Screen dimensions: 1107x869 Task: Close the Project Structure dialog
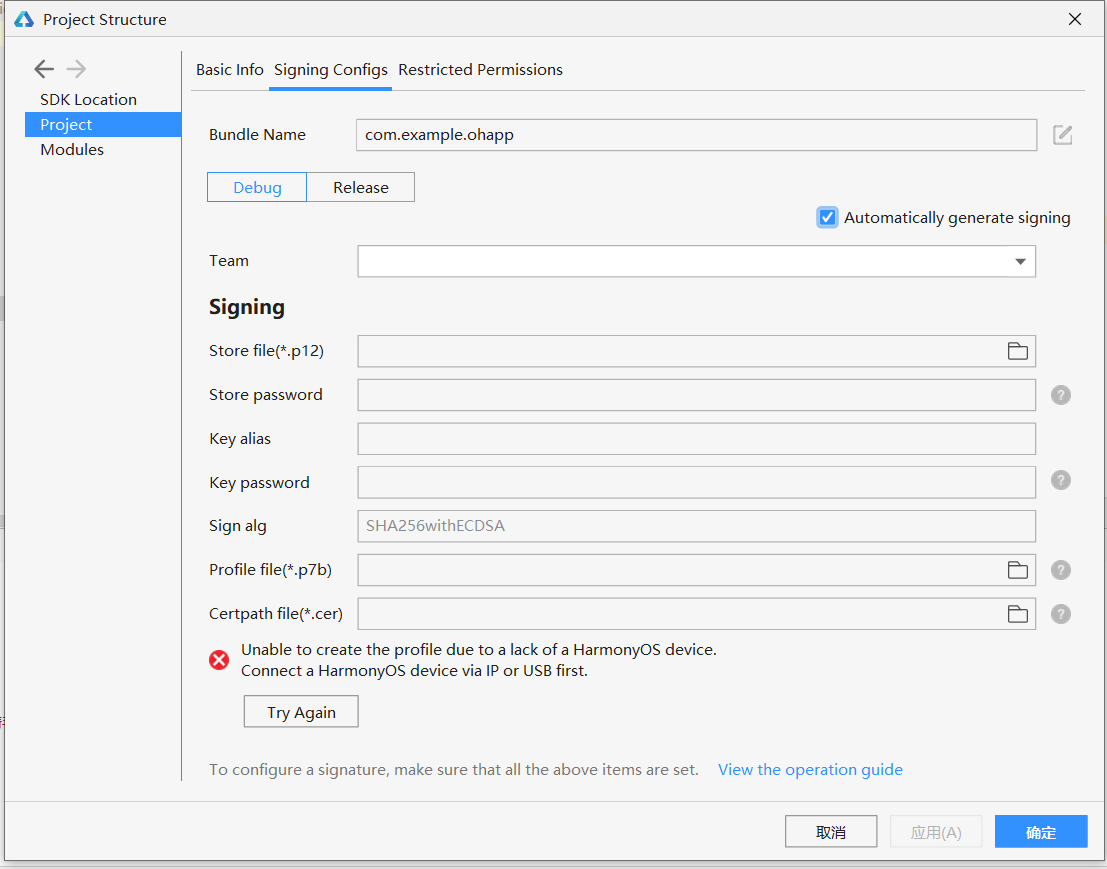click(1075, 19)
